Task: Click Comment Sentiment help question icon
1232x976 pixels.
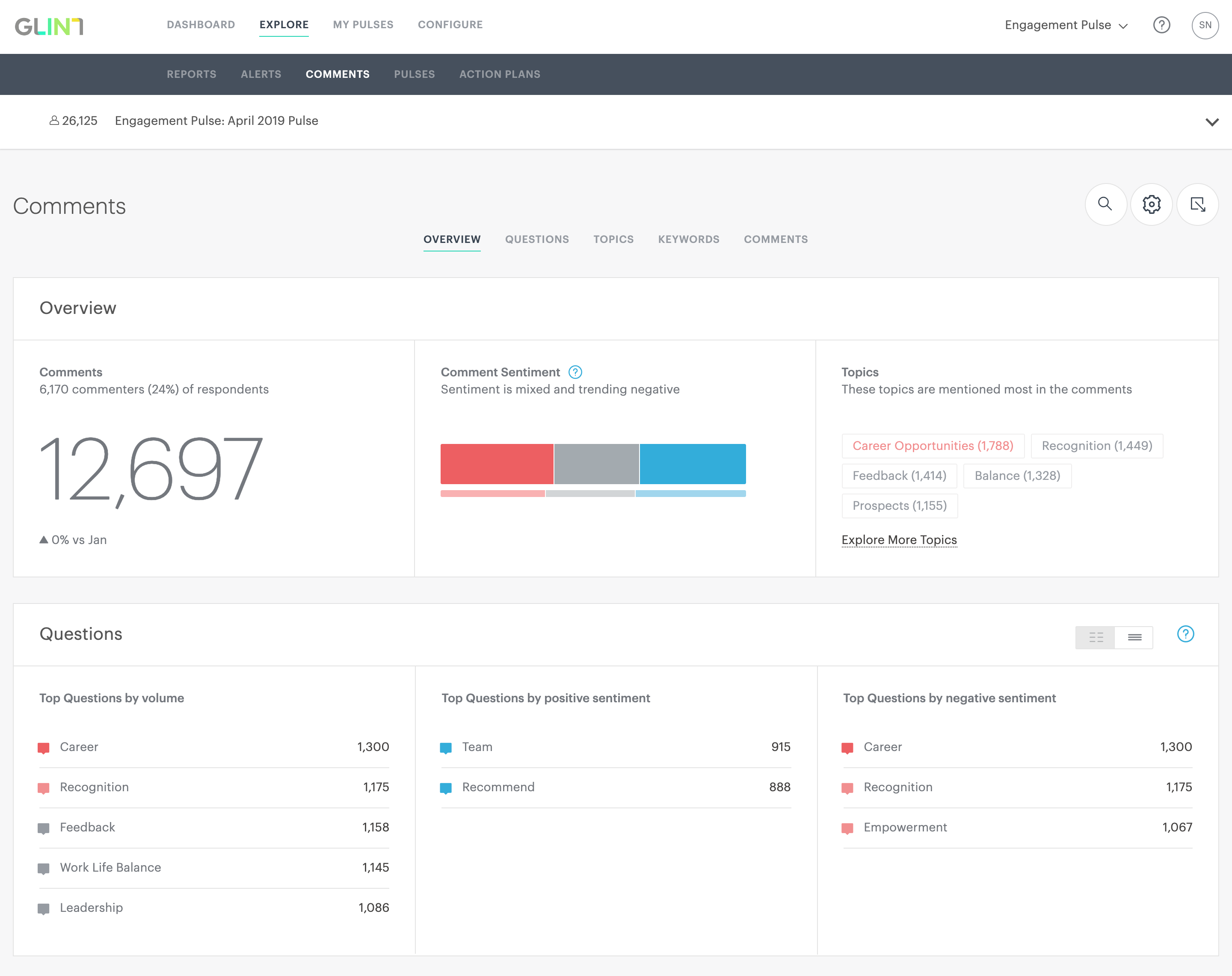Action: click(575, 372)
